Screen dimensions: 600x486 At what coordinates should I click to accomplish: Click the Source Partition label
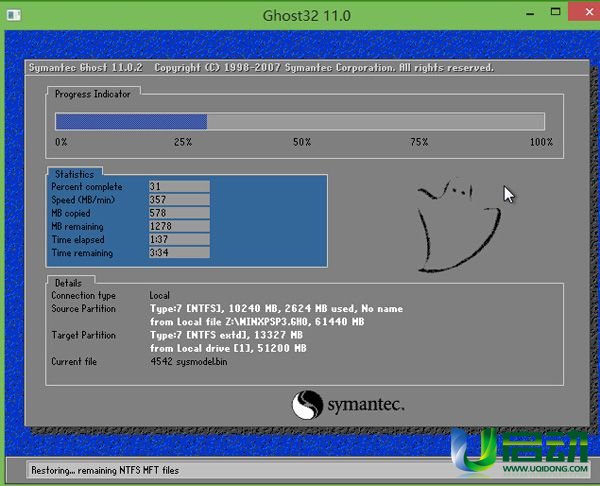(x=83, y=308)
